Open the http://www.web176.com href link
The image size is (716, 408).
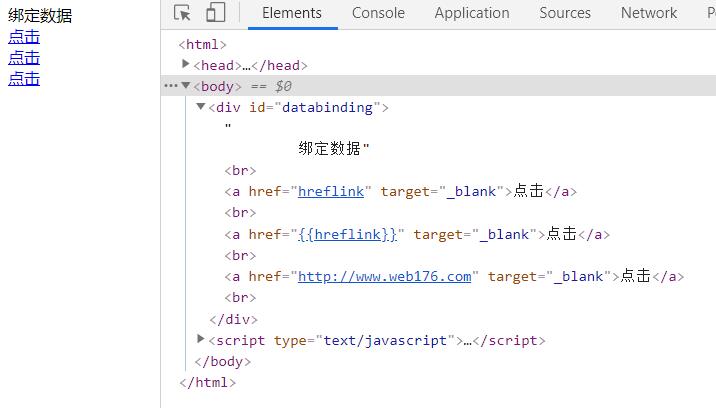pyautogui.click(x=384, y=277)
